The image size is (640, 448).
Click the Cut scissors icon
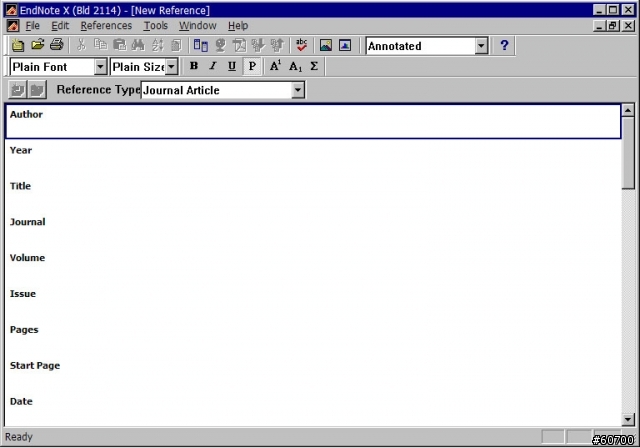81,45
